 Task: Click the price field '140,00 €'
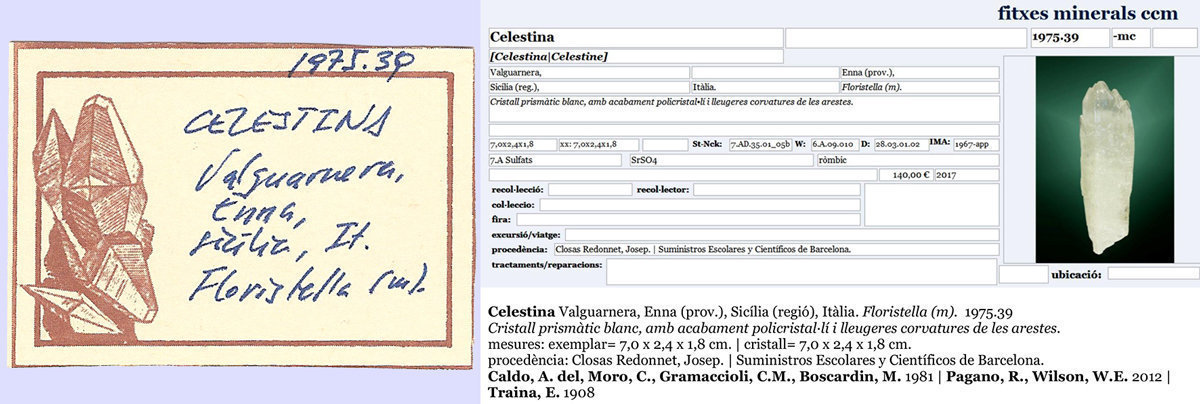click(x=905, y=174)
